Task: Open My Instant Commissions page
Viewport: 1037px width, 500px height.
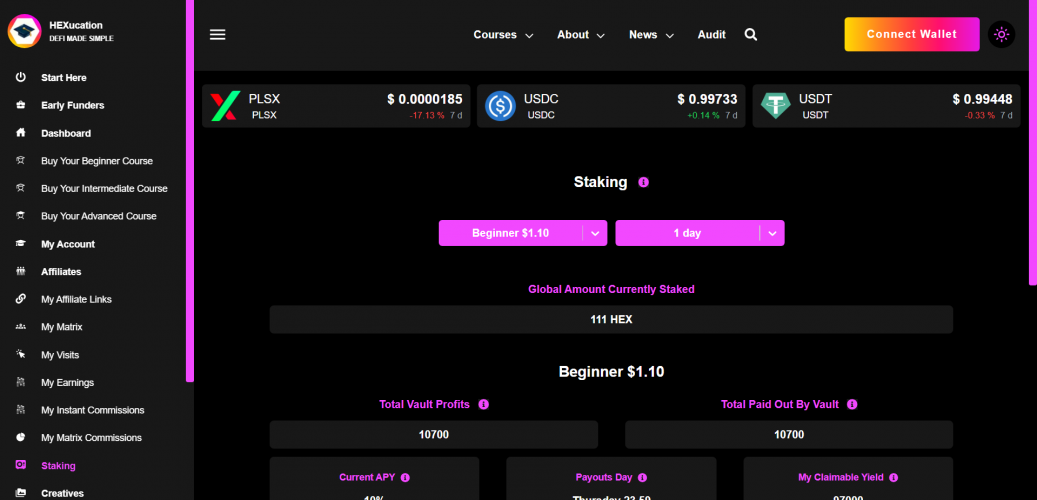Action: 93,410
